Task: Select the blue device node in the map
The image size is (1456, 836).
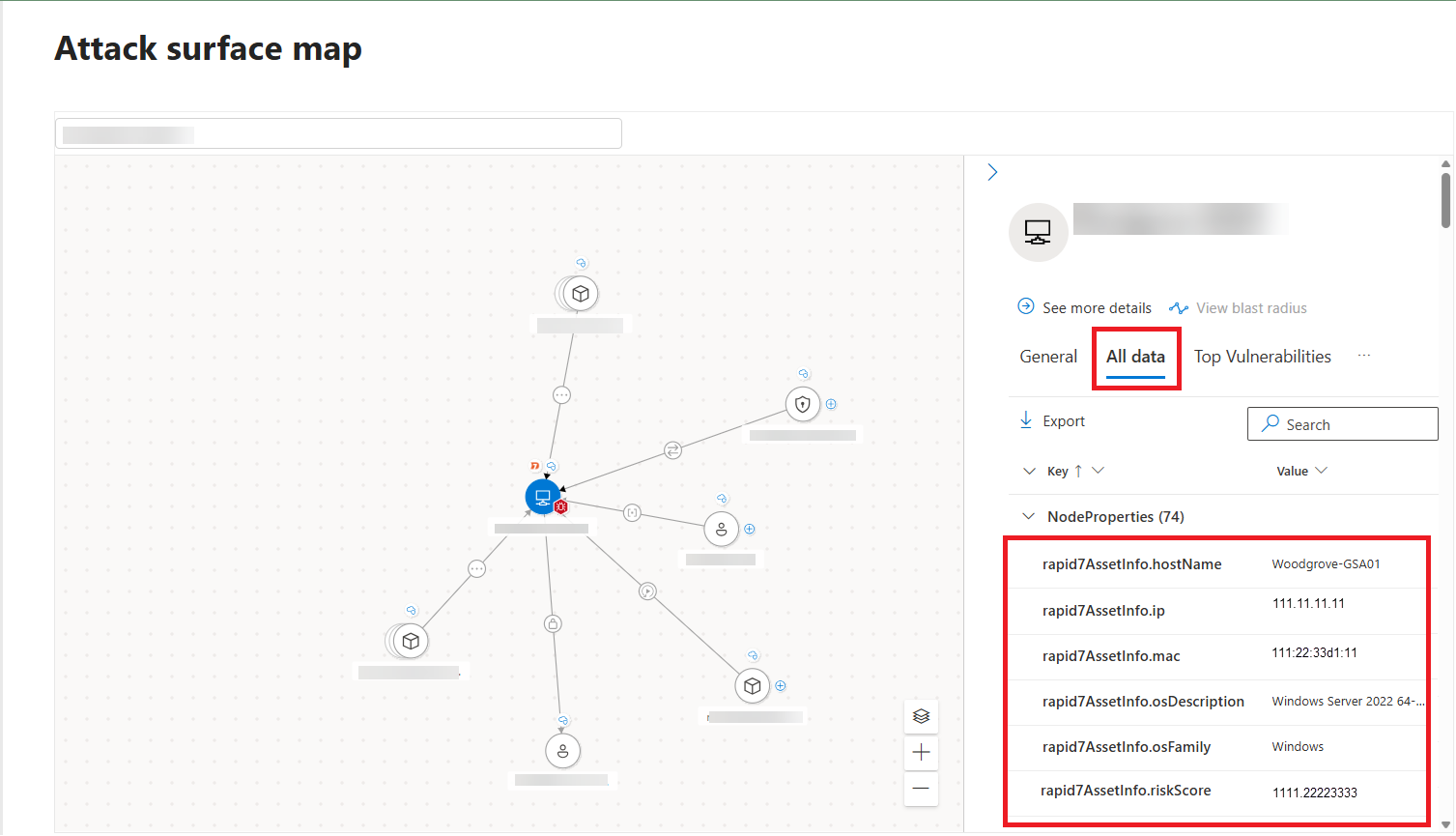Action: click(542, 497)
